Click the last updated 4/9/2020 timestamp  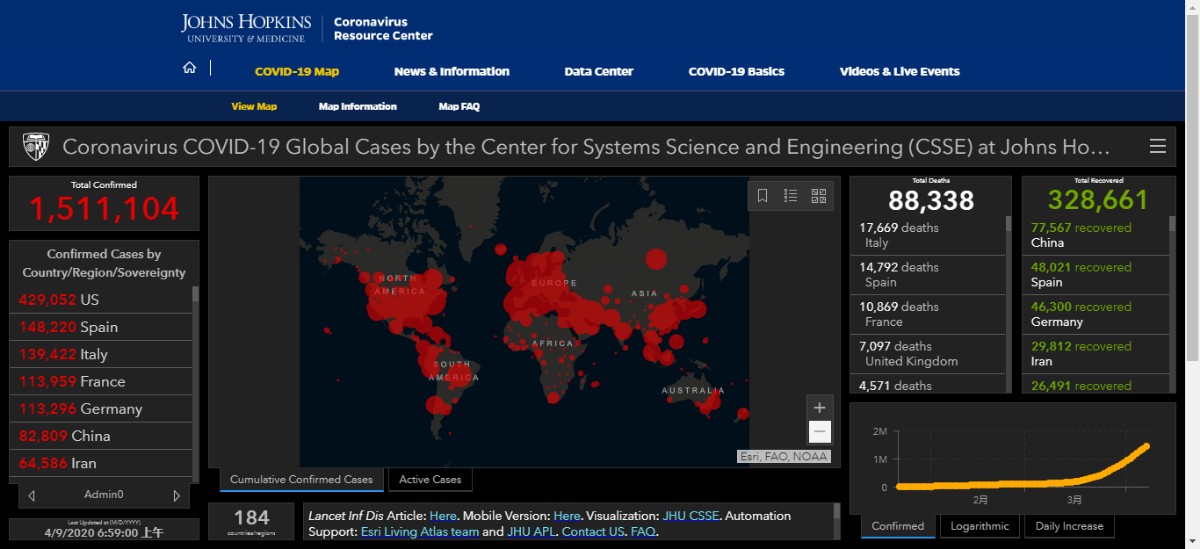tap(104, 533)
